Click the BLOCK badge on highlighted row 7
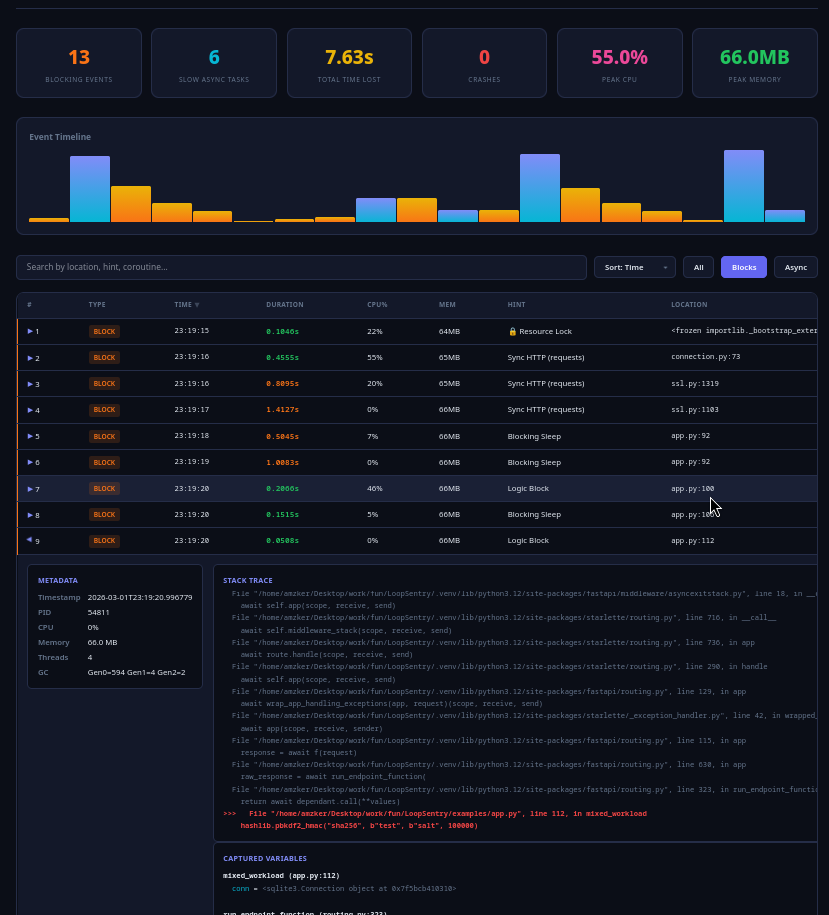This screenshot has height=915, width=829. pos(104,488)
